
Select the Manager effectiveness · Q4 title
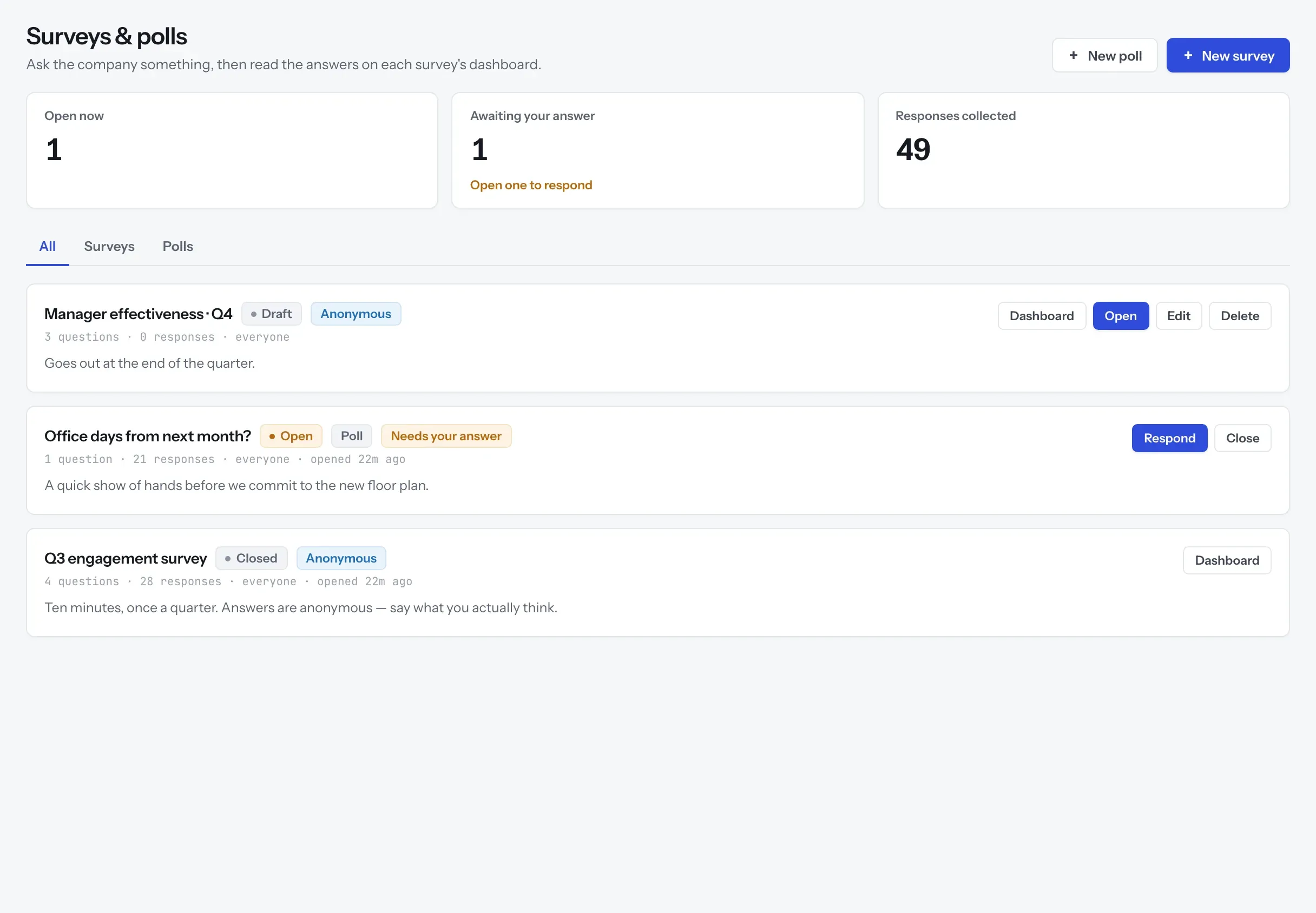point(139,314)
